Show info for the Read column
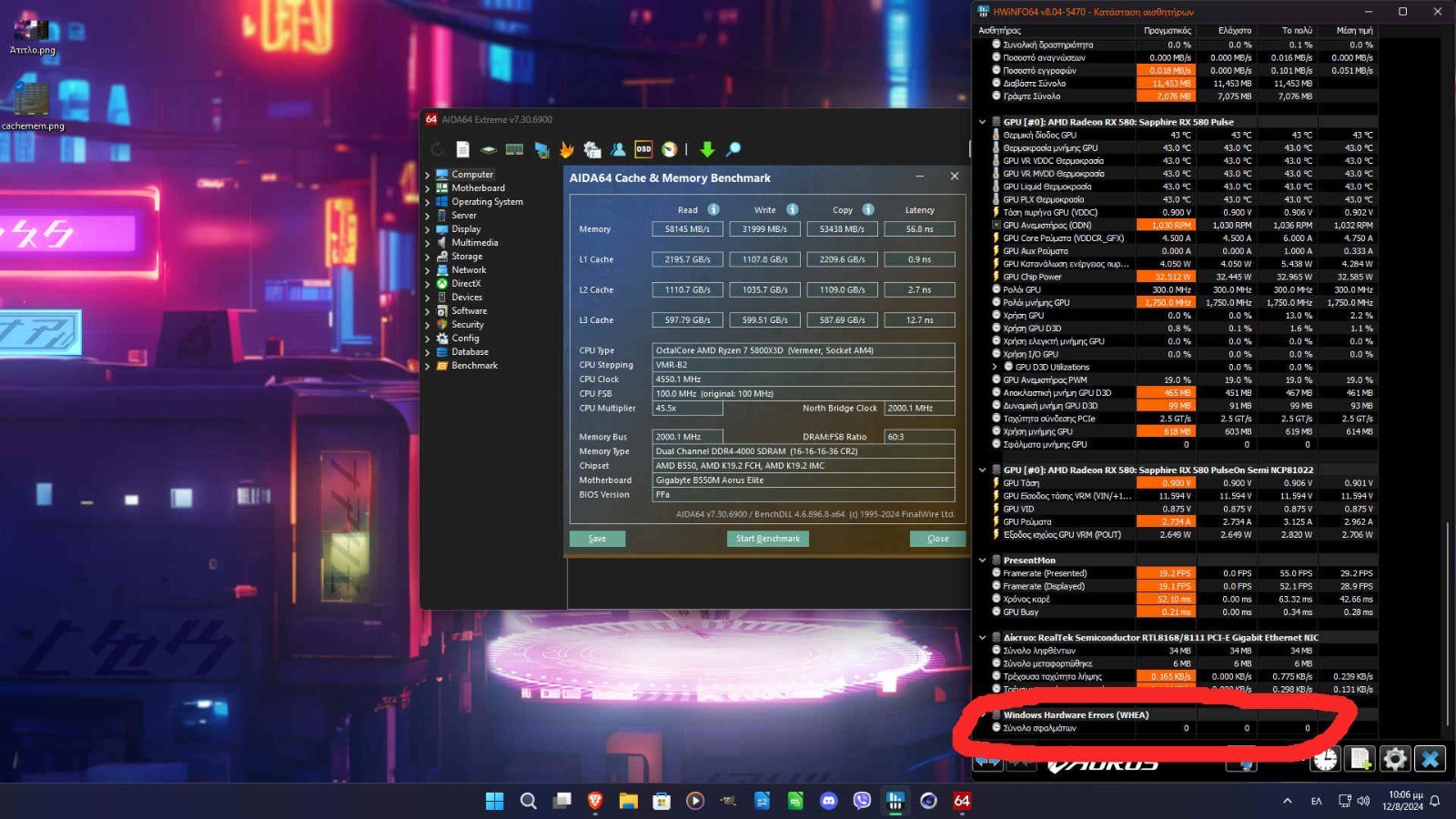The height and width of the screenshot is (819, 1456). point(713,209)
